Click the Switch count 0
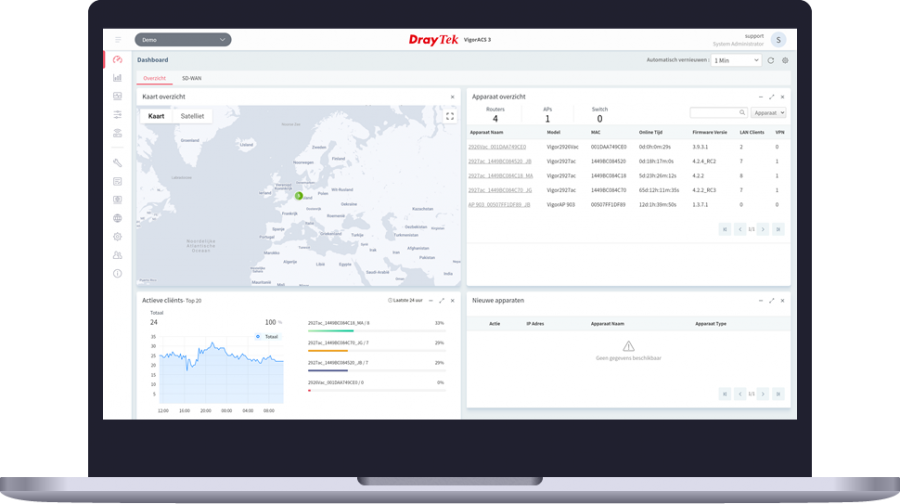Screen dimensions: 900x504 coord(599,119)
